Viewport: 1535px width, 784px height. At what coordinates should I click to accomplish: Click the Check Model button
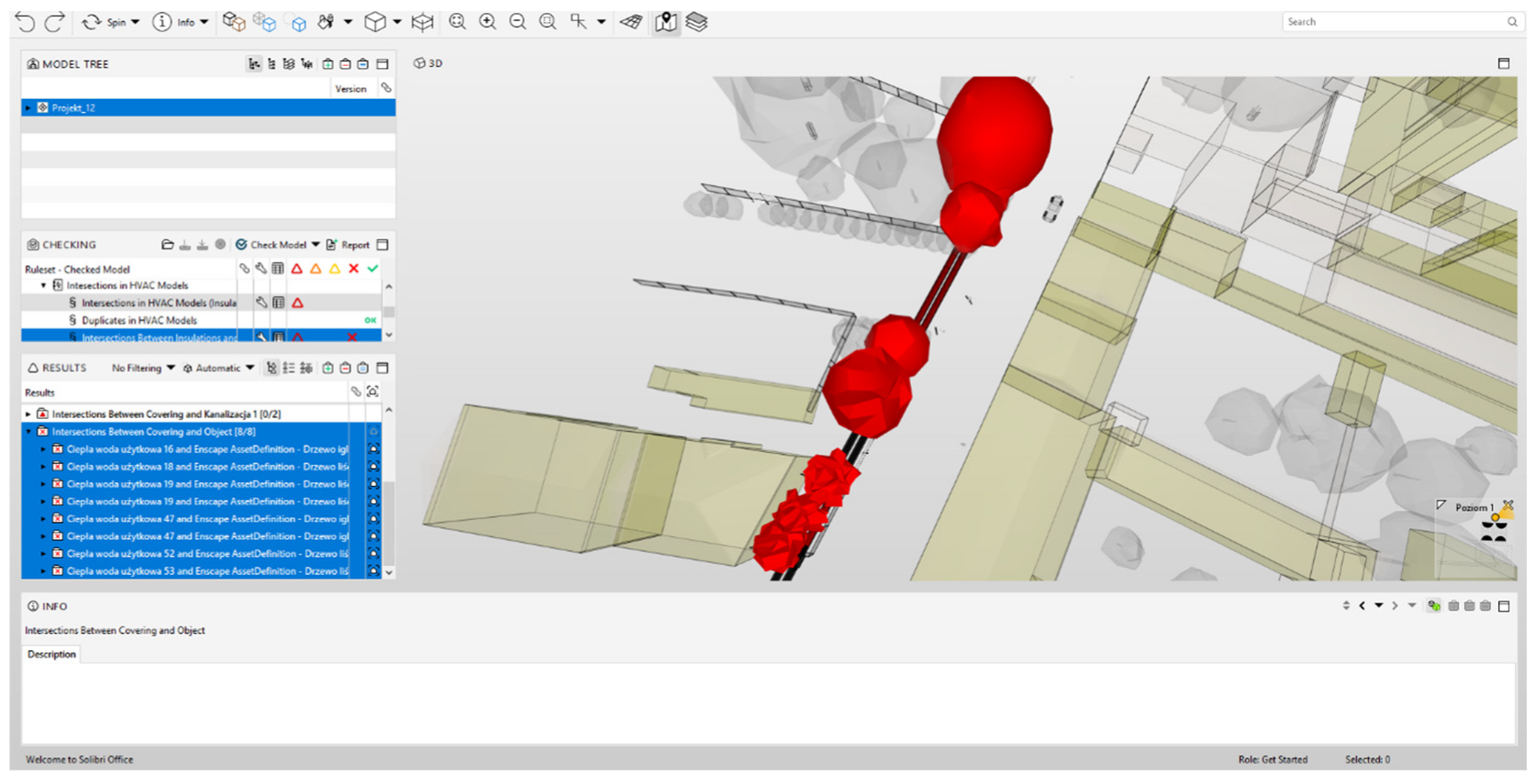click(277, 245)
